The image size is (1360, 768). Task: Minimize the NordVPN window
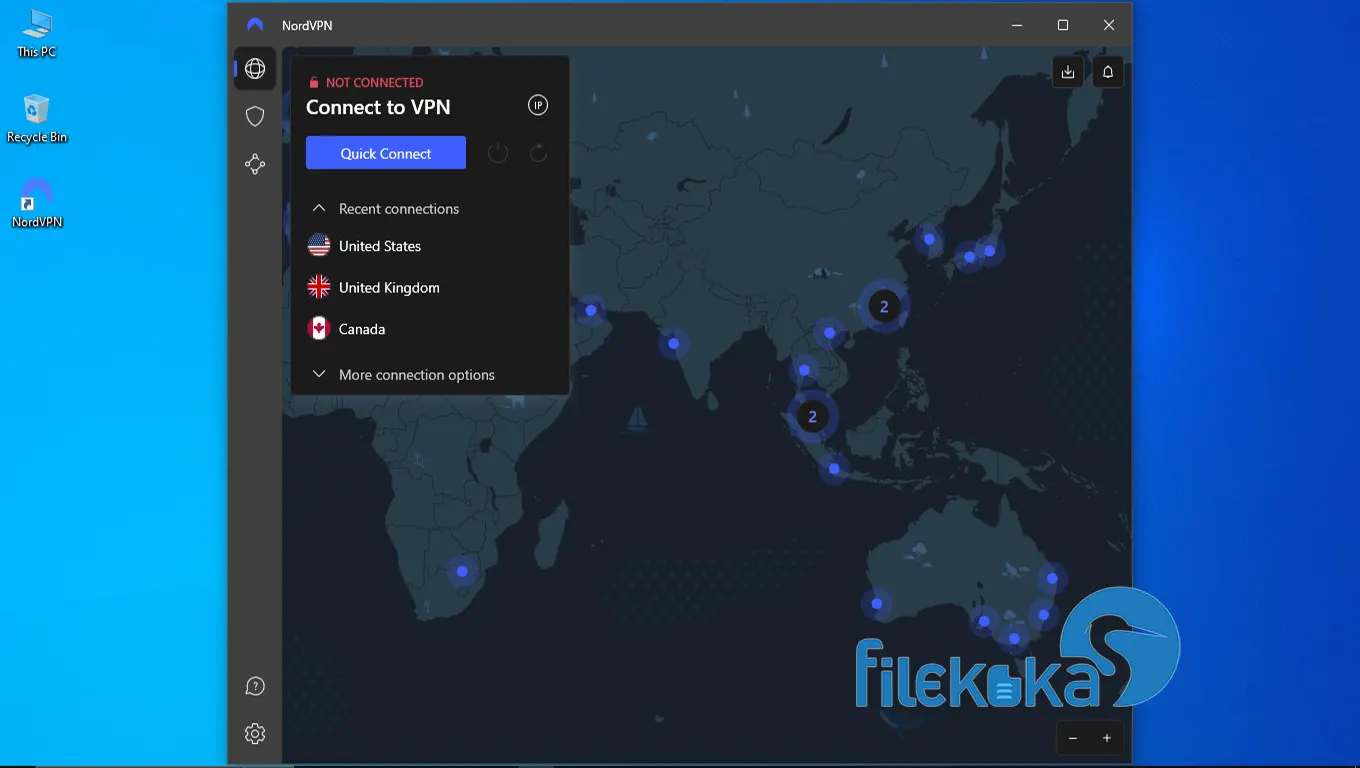(x=1017, y=25)
